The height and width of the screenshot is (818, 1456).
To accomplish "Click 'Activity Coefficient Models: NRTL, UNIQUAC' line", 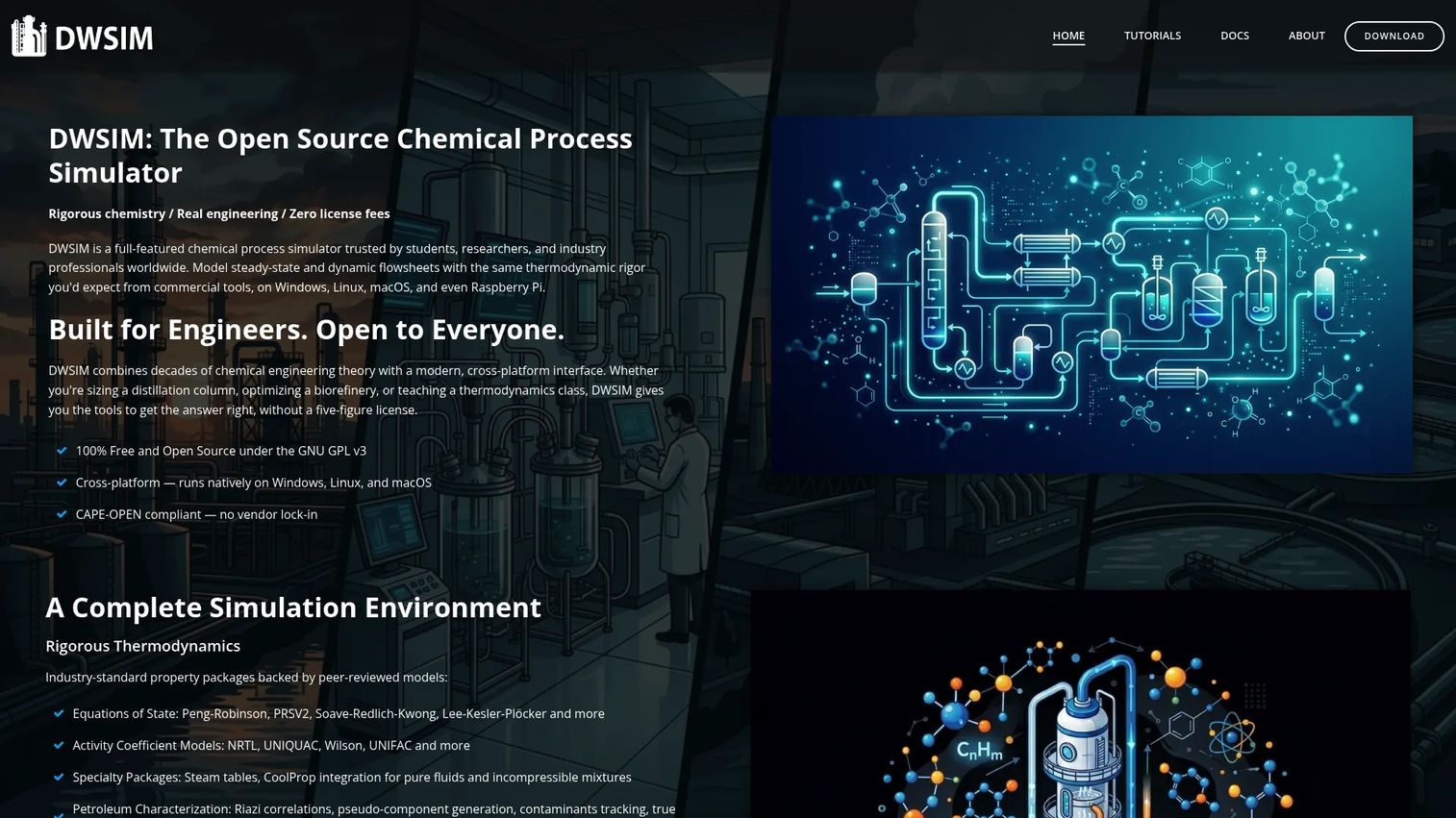I will point(271,745).
